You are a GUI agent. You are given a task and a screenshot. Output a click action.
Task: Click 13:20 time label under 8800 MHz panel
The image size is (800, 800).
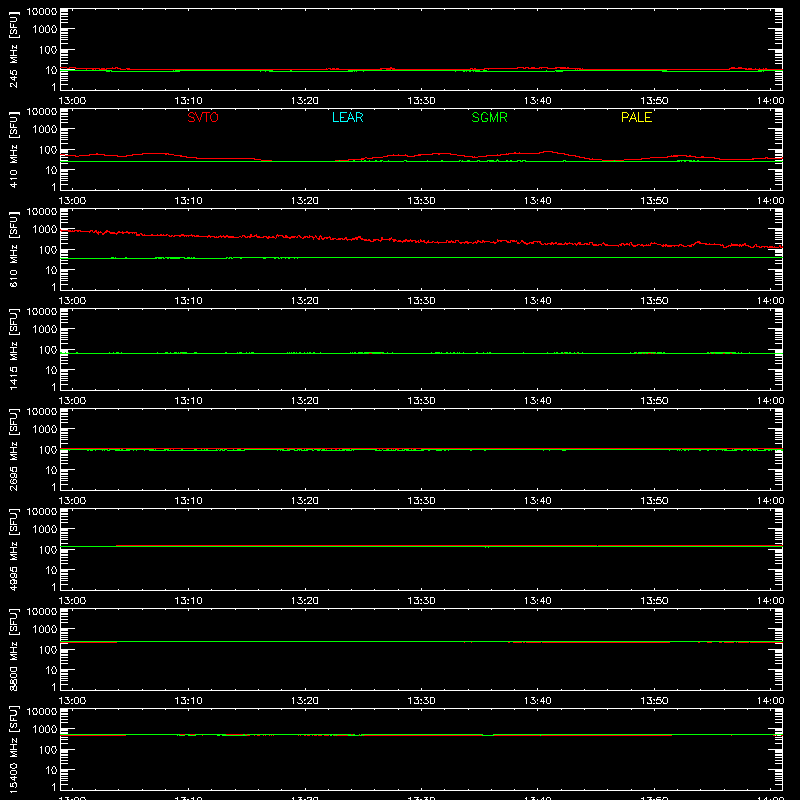click(x=305, y=701)
